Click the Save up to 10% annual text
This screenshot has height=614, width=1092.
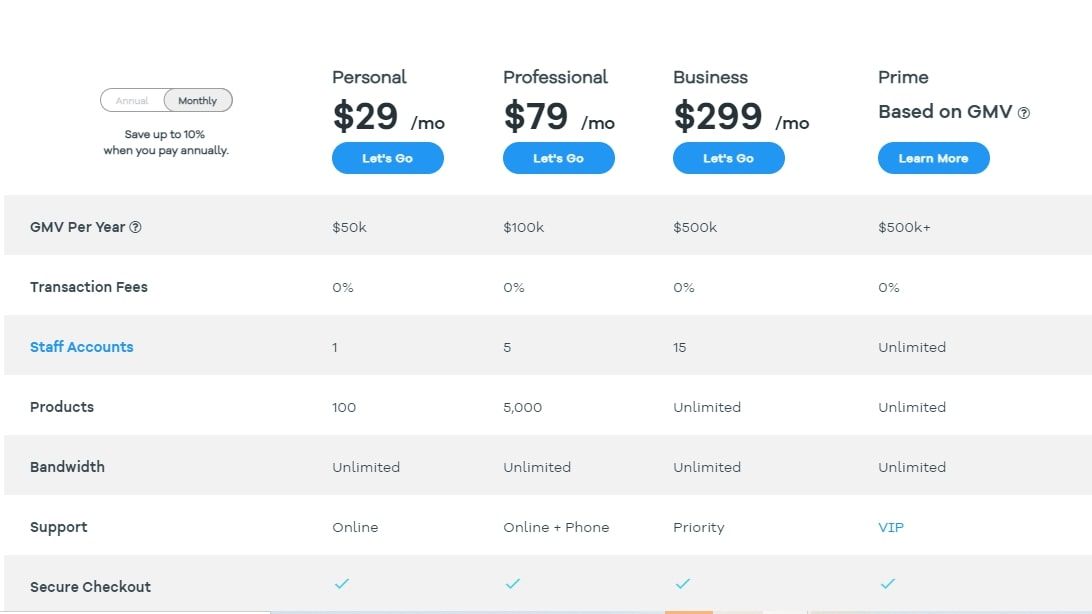[x=167, y=142]
